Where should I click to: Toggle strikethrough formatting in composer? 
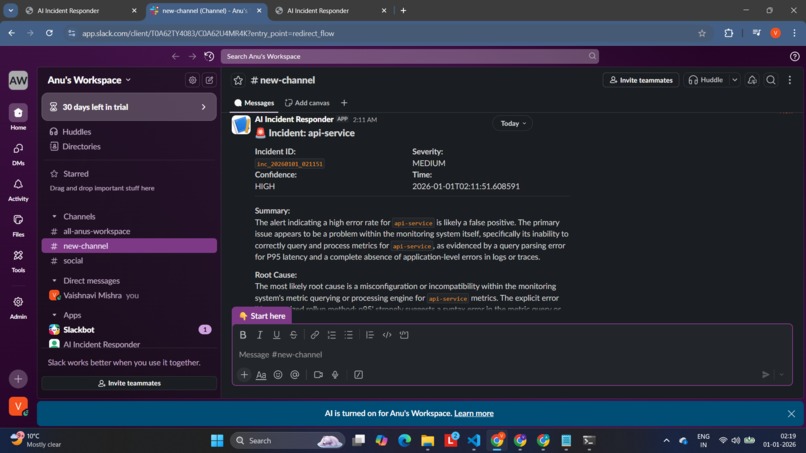click(294, 335)
